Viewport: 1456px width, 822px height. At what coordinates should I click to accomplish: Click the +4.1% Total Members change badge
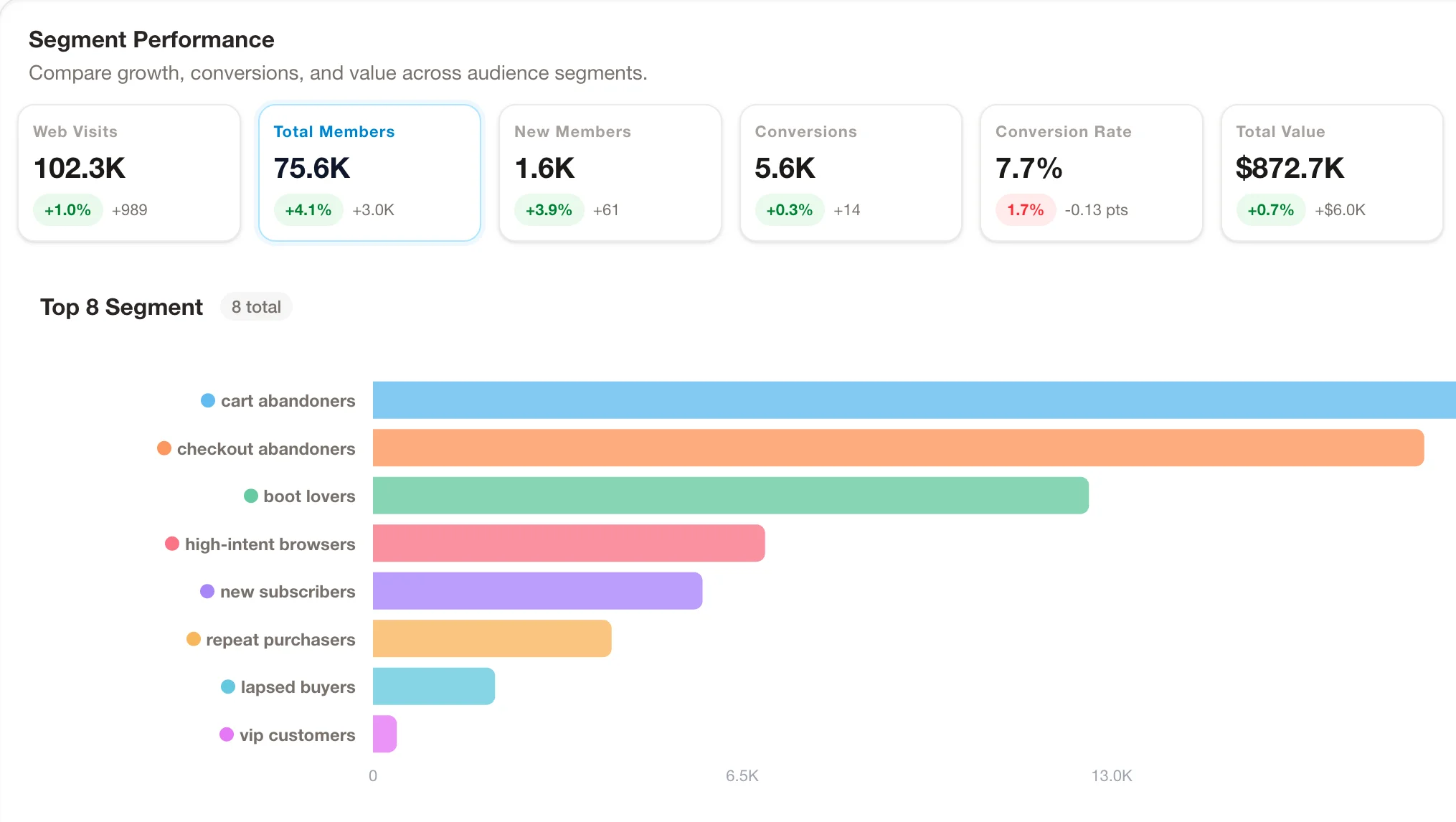point(308,210)
